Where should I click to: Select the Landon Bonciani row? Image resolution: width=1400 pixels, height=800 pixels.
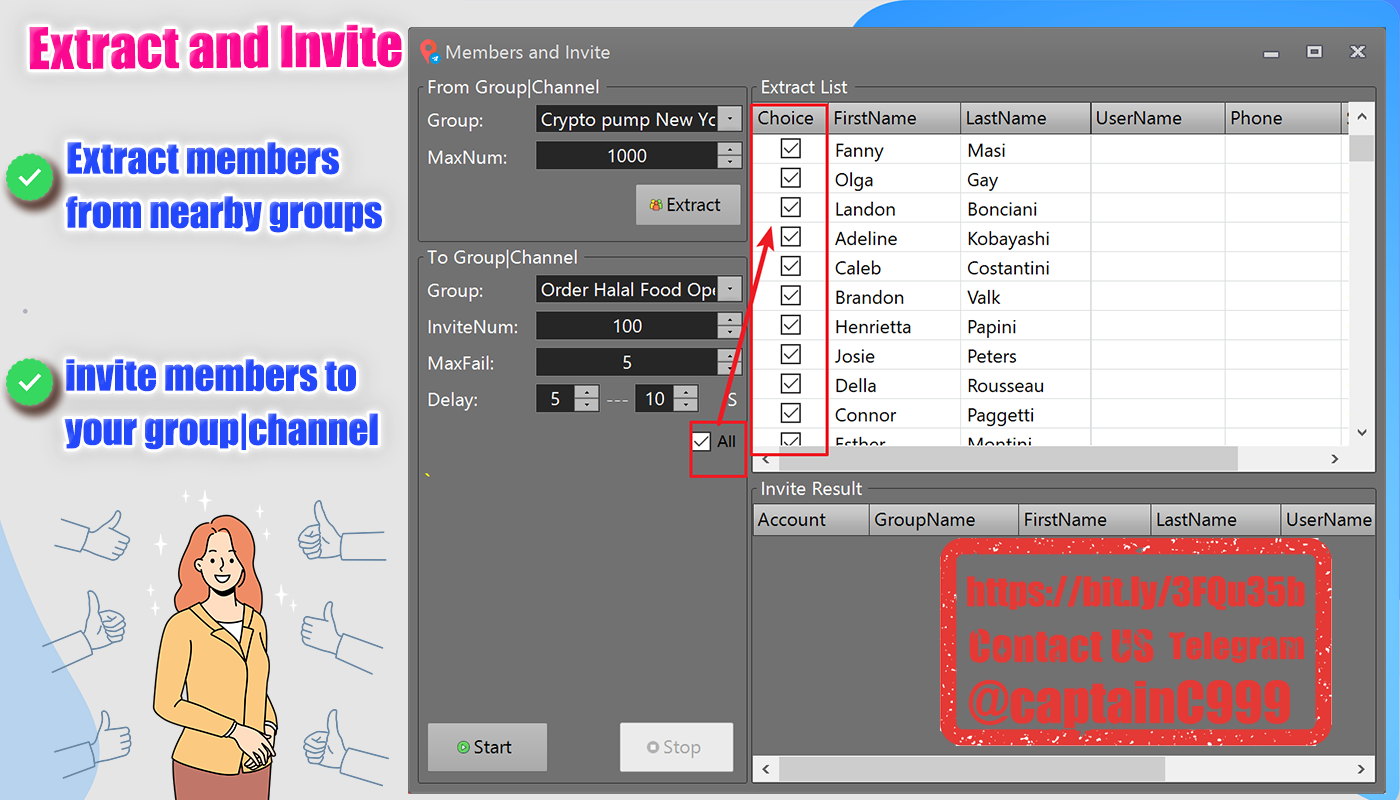click(x=1050, y=209)
